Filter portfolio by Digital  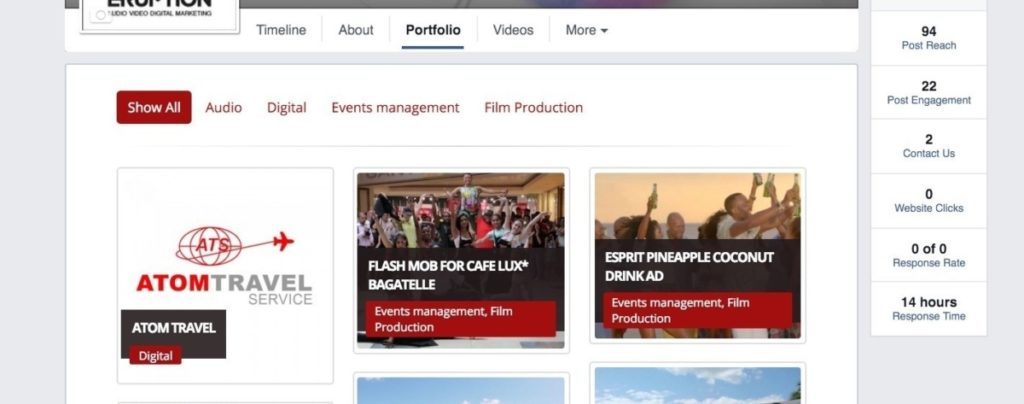coord(287,108)
